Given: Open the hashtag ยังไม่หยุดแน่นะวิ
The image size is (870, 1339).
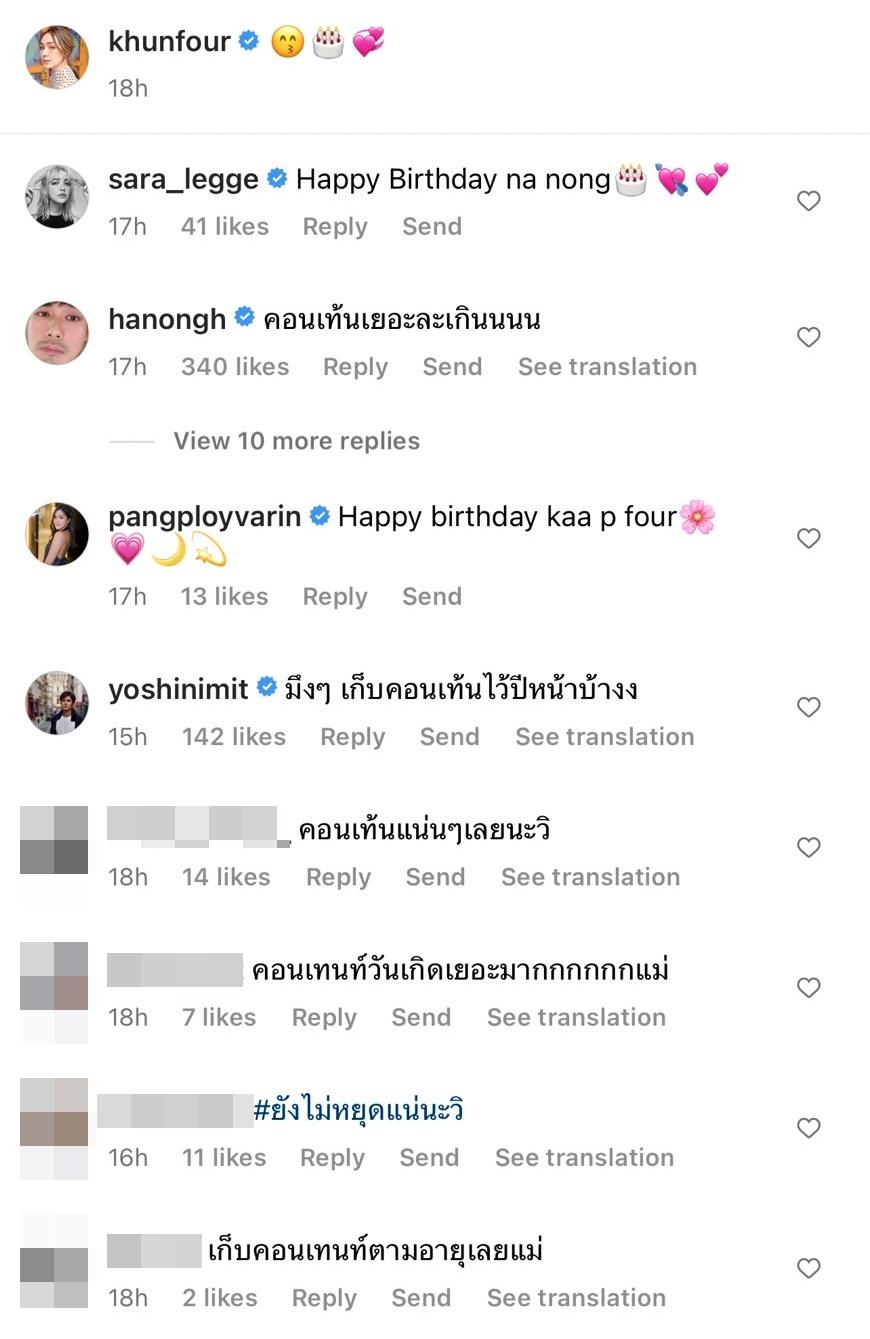Looking at the screenshot, I should (358, 1110).
